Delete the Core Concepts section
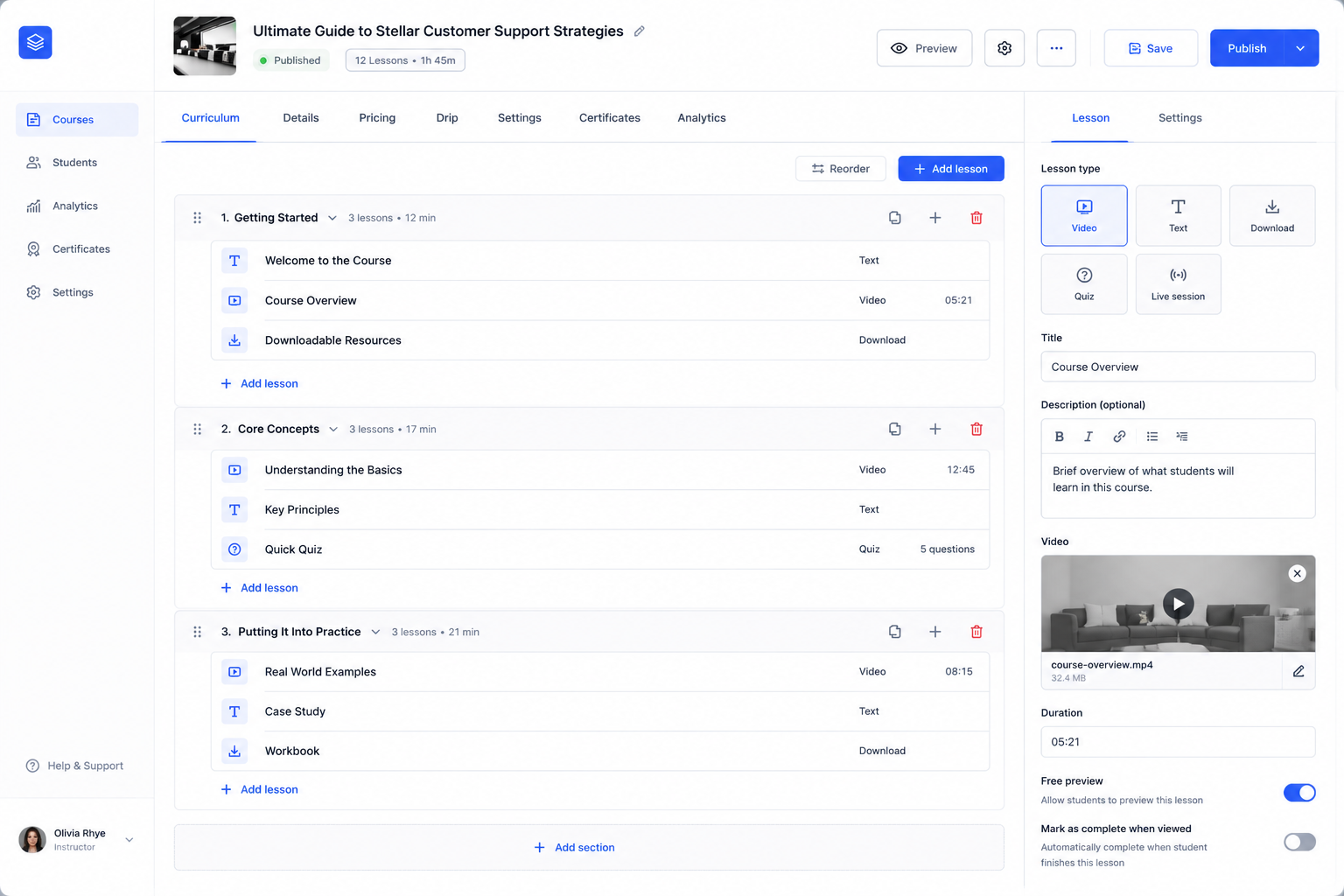The image size is (1344, 896). (x=976, y=429)
